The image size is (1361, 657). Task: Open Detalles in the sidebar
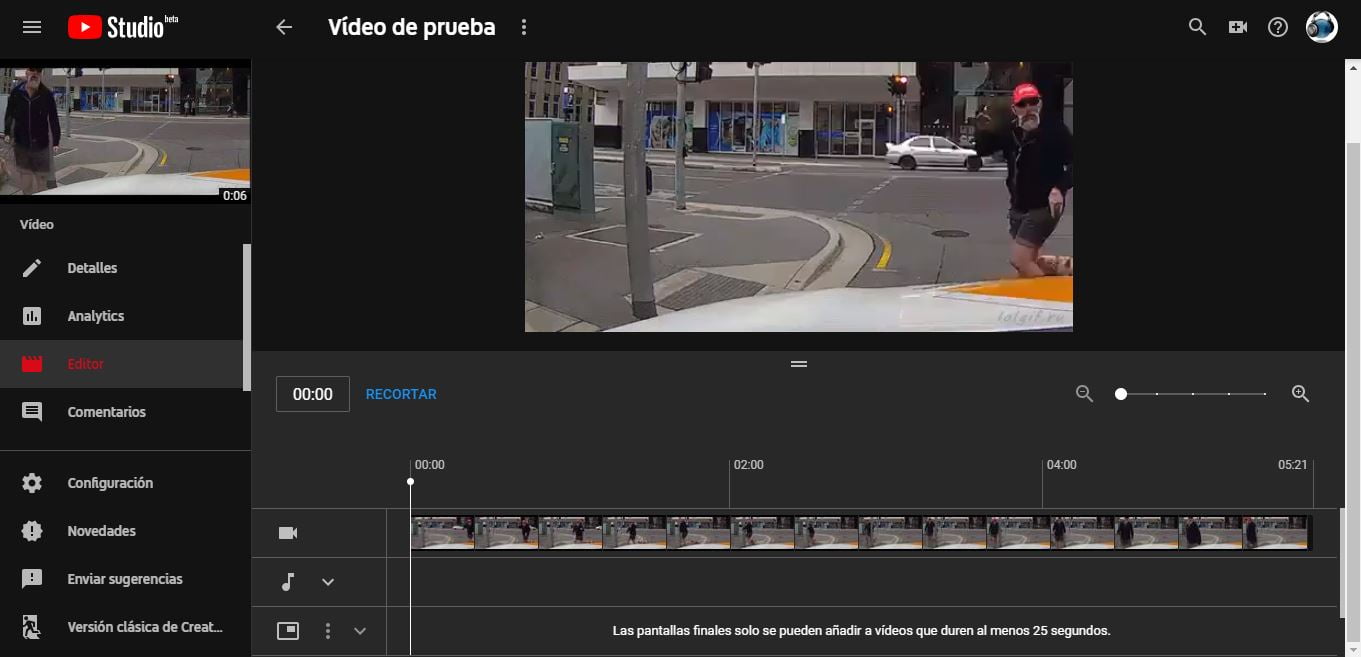pyautogui.click(x=92, y=268)
